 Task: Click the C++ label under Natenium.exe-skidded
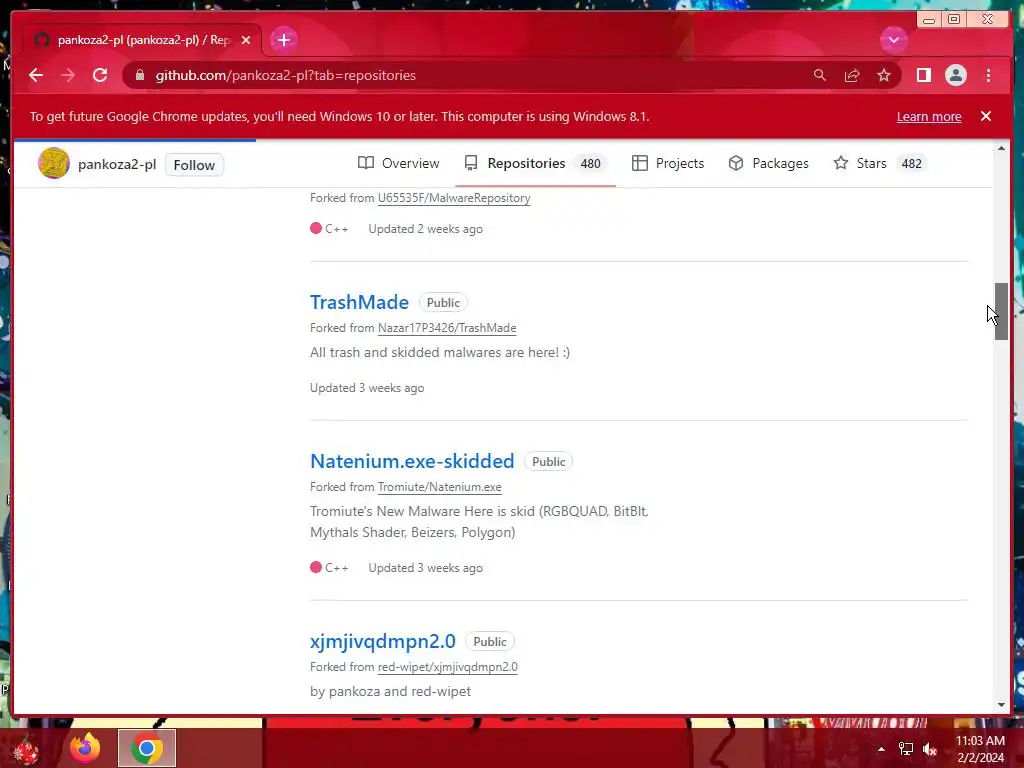[x=330, y=568]
